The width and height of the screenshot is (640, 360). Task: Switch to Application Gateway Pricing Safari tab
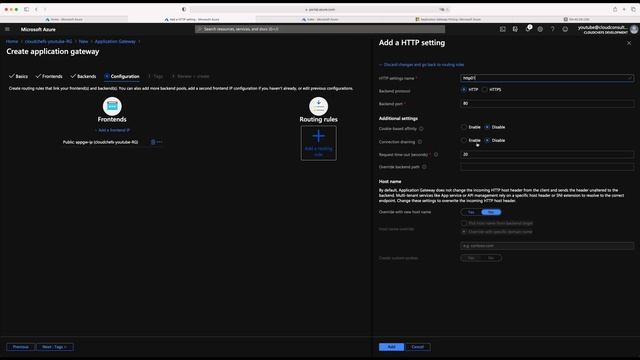[448, 19]
